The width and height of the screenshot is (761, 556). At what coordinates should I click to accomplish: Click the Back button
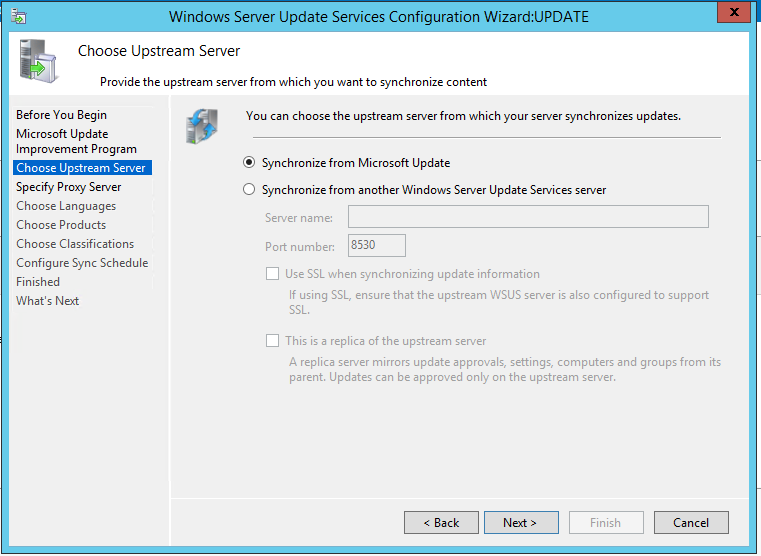[441, 523]
